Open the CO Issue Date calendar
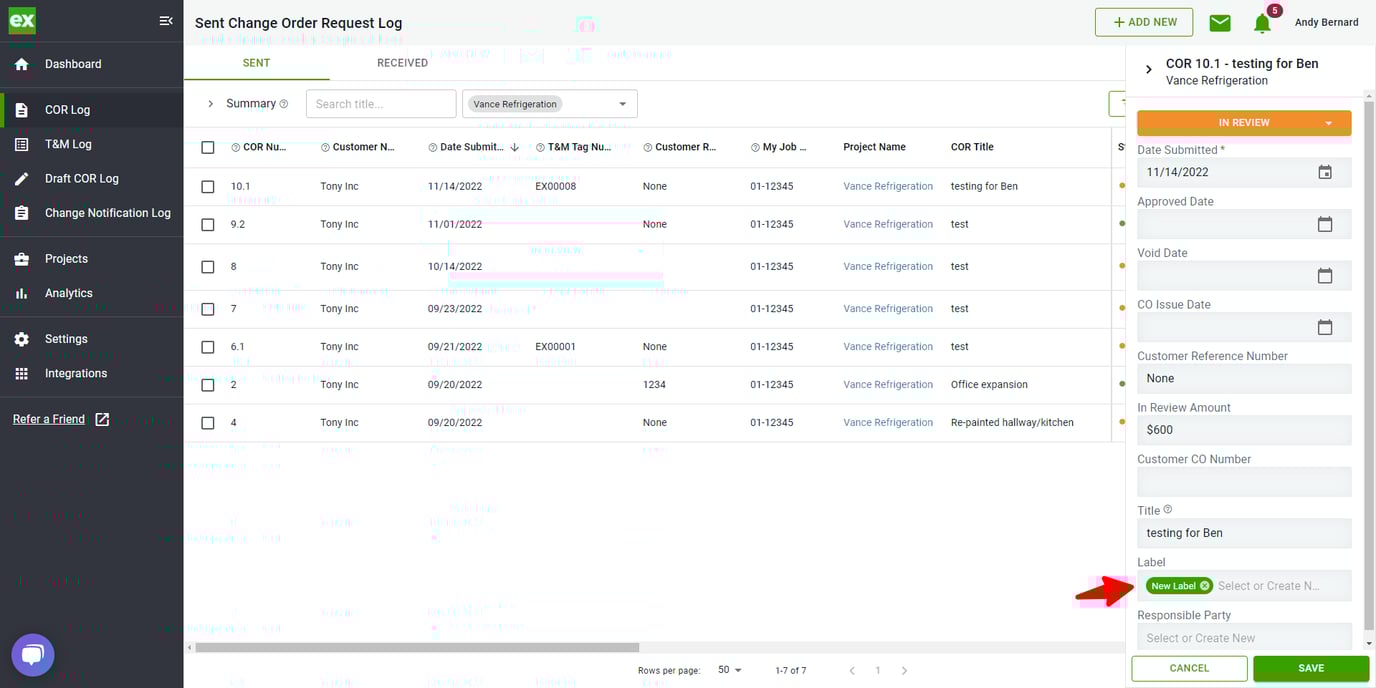 click(x=1324, y=327)
